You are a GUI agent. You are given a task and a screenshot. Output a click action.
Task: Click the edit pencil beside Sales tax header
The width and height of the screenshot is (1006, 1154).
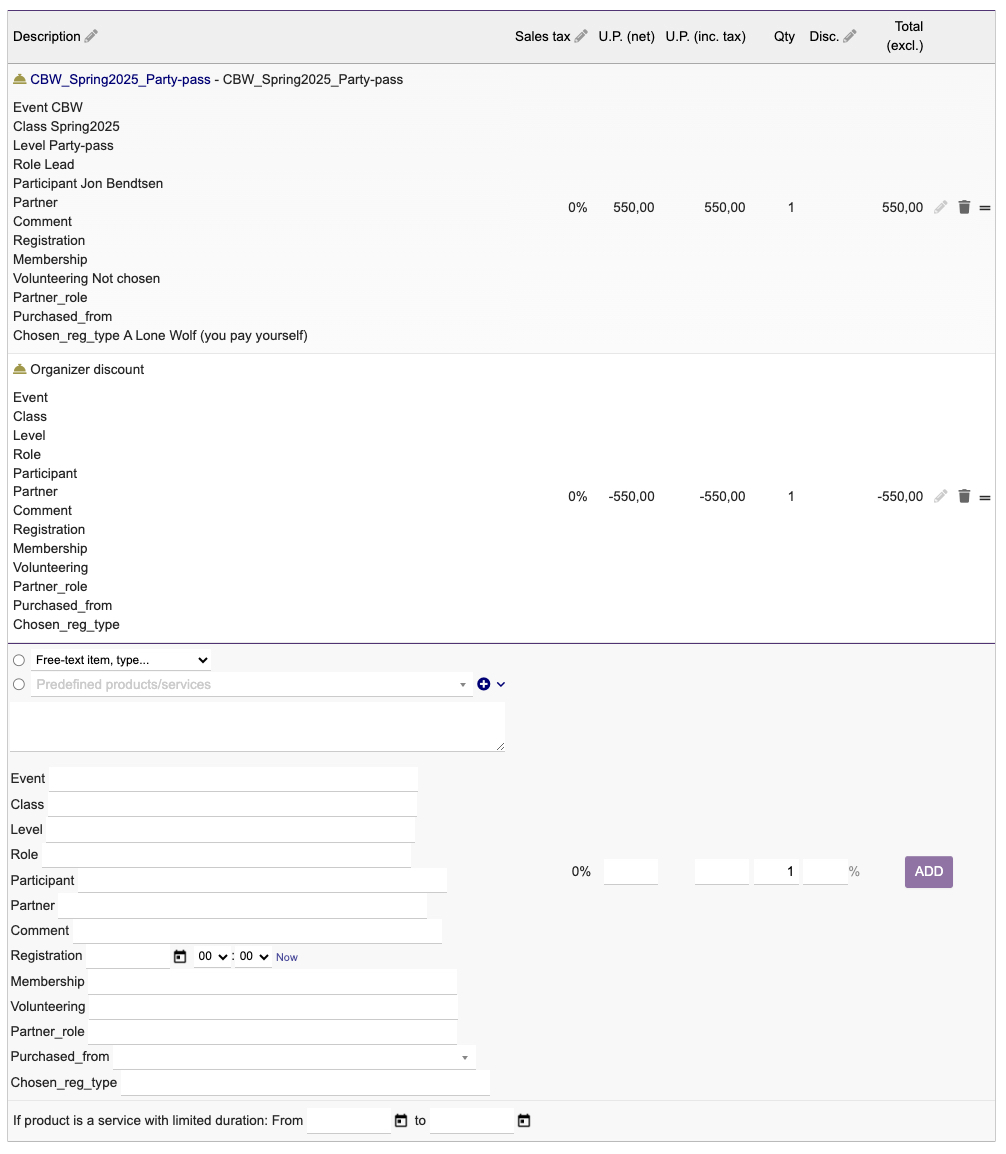click(x=581, y=36)
